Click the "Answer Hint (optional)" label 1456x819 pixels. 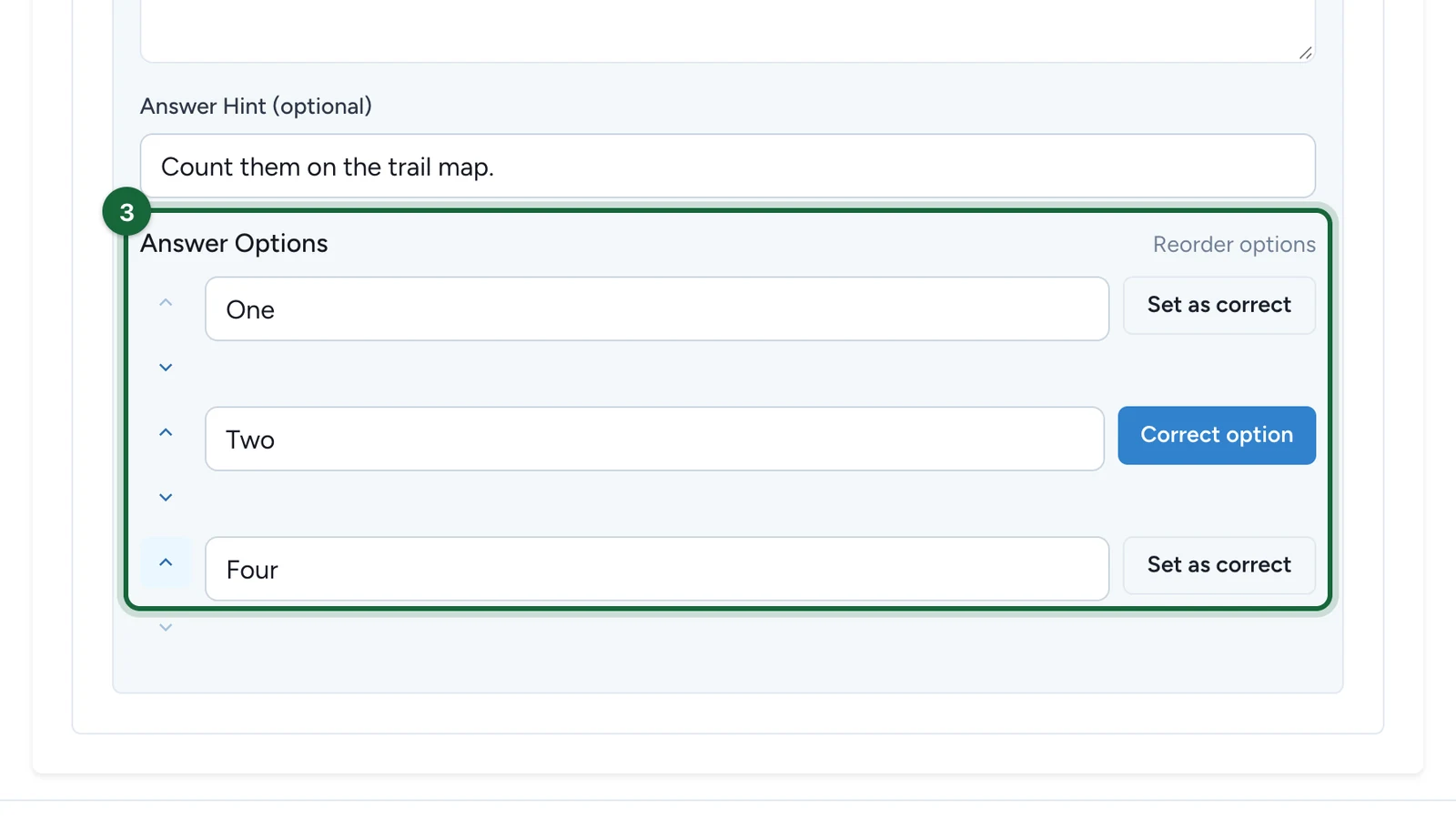[x=256, y=106]
